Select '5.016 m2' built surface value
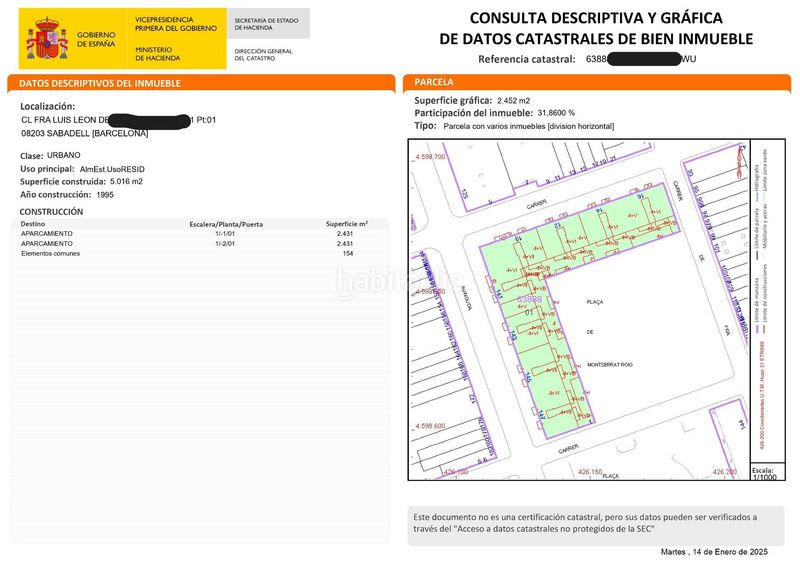This screenshot has width=800, height=565. 127,181
